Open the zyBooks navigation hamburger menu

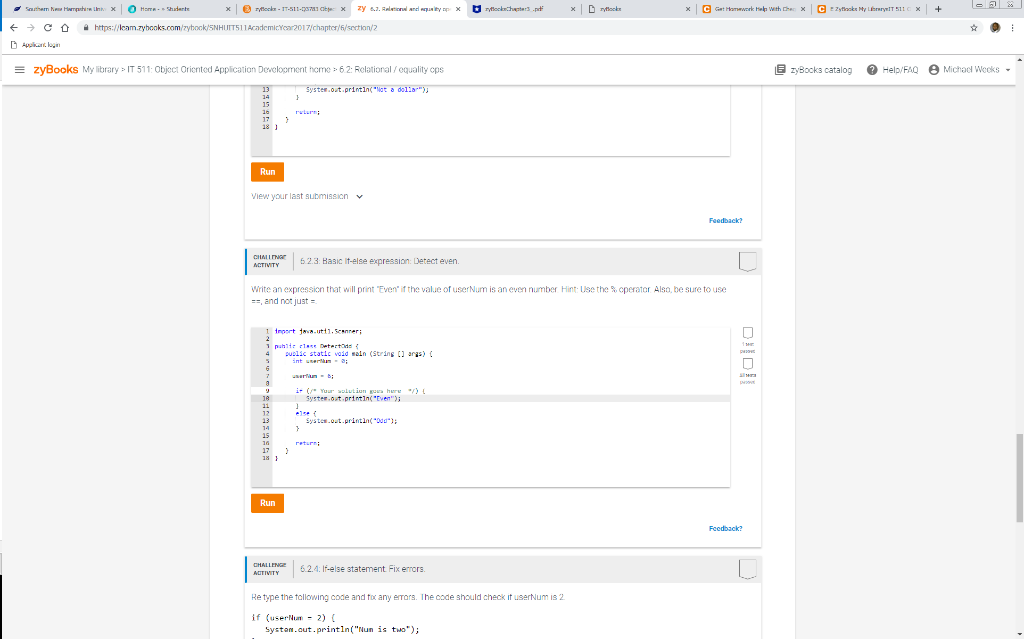pyautogui.click(x=18, y=71)
